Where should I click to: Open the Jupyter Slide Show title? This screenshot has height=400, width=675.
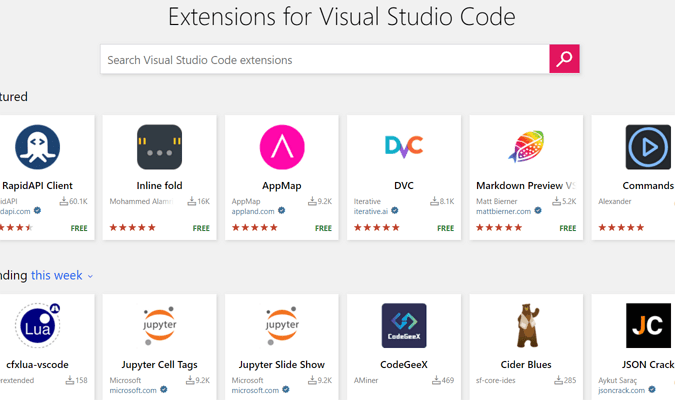point(282,365)
